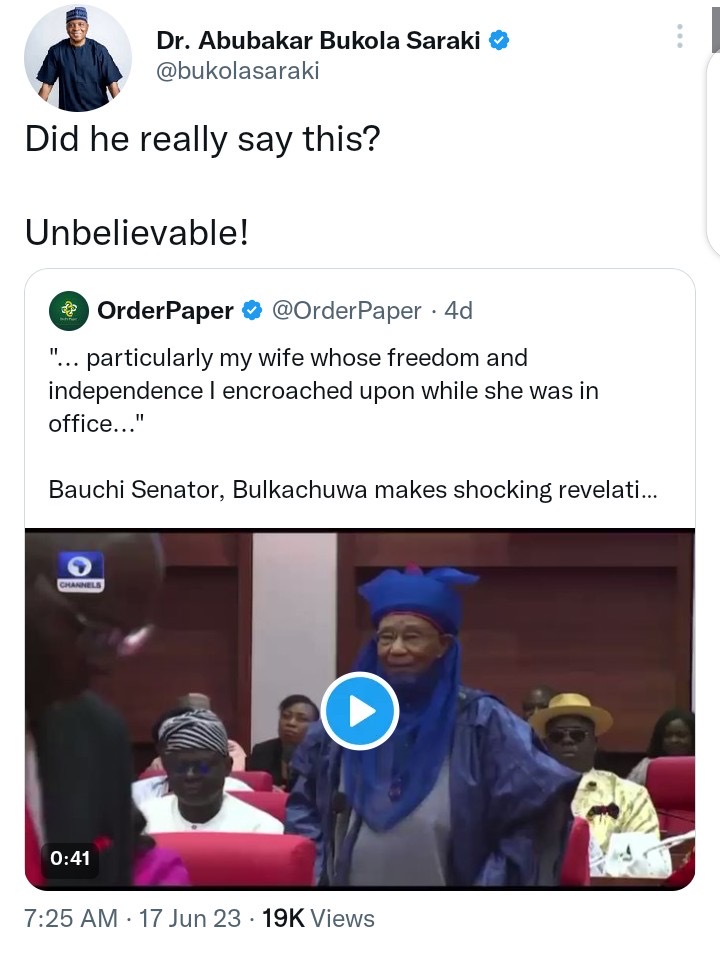
Task: View the 19K Views count
Action: pos(318,918)
